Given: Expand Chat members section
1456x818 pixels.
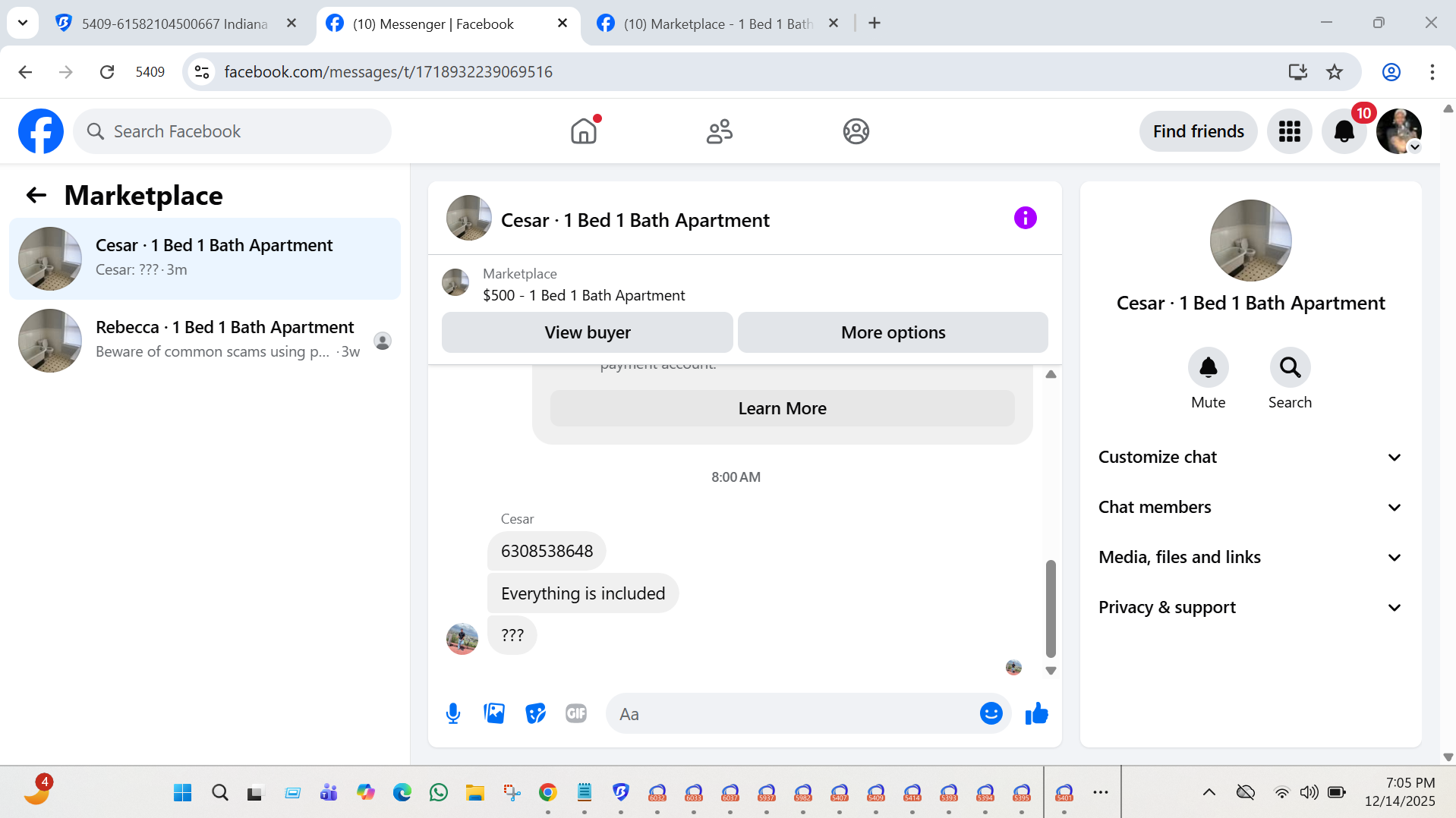Looking at the screenshot, I should [1250, 507].
